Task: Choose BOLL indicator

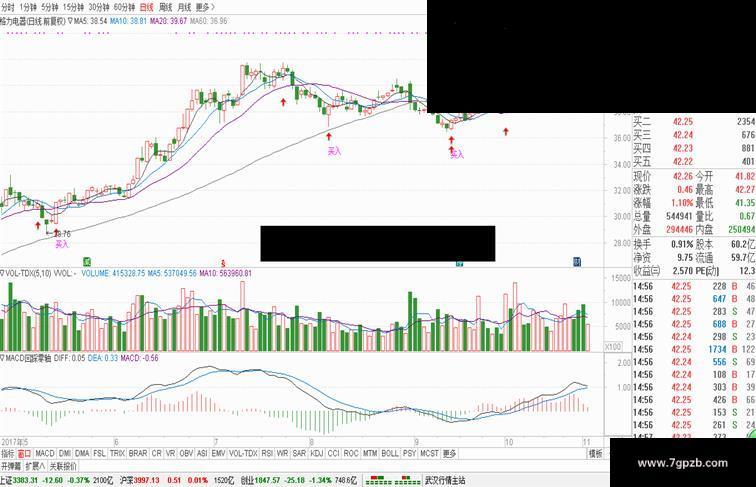Action: [390, 454]
